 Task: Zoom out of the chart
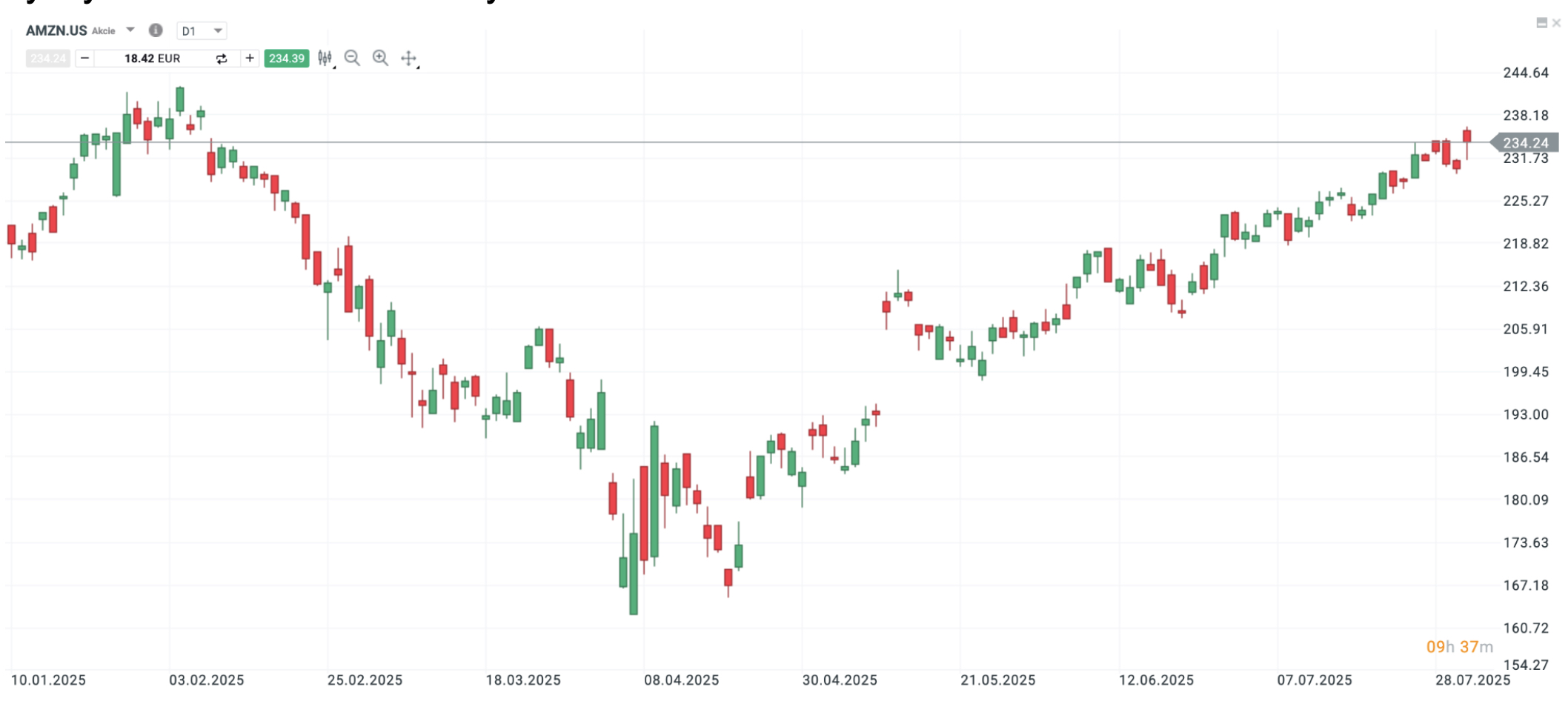pyautogui.click(x=352, y=59)
